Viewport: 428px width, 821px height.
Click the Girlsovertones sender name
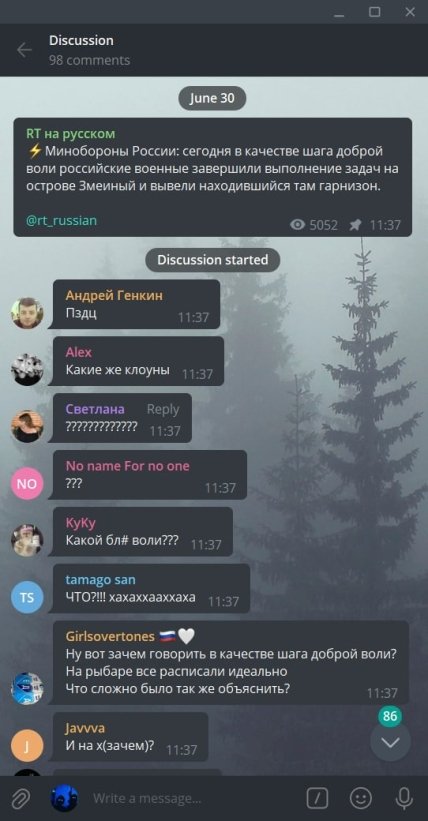click(110, 636)
